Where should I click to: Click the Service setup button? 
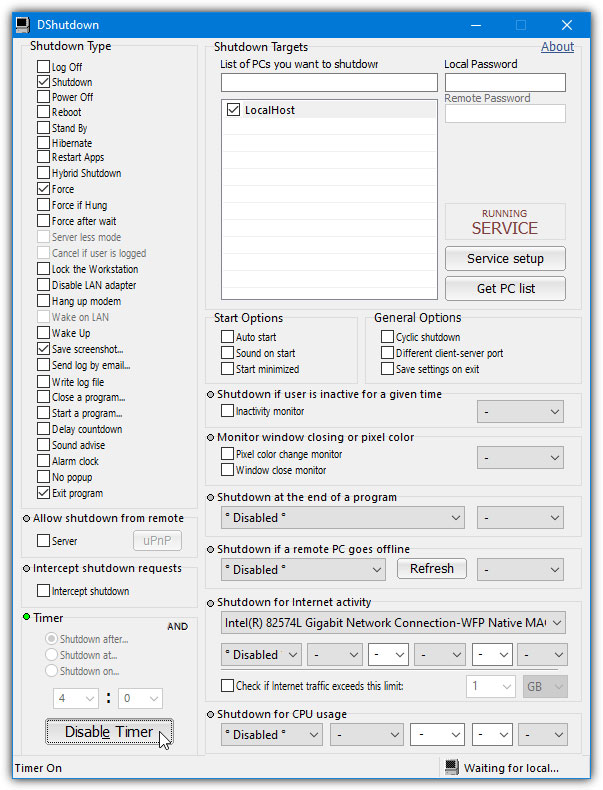click(x=505, y=258)
